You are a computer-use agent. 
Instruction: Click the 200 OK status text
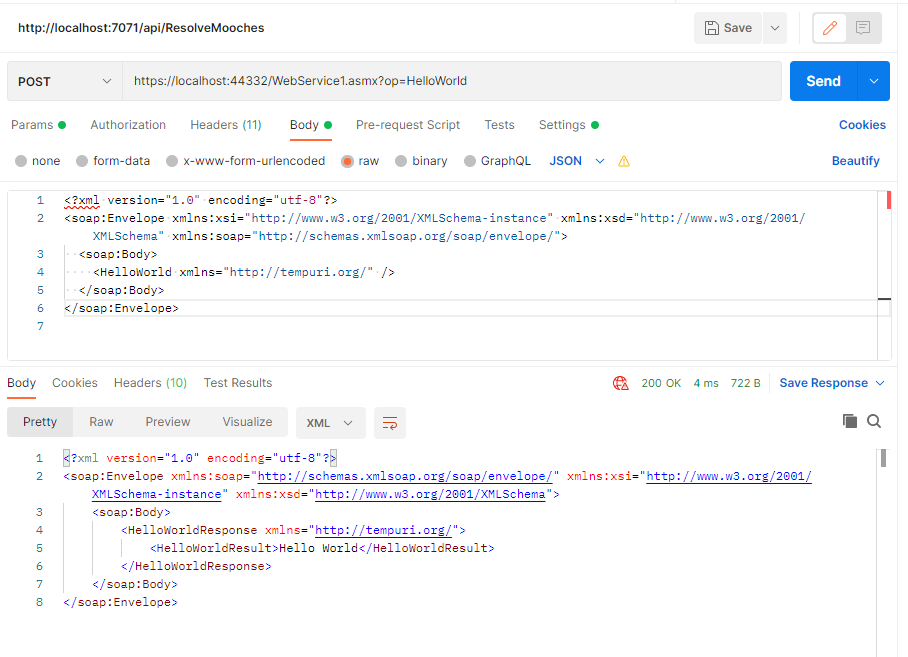point(661,383)
